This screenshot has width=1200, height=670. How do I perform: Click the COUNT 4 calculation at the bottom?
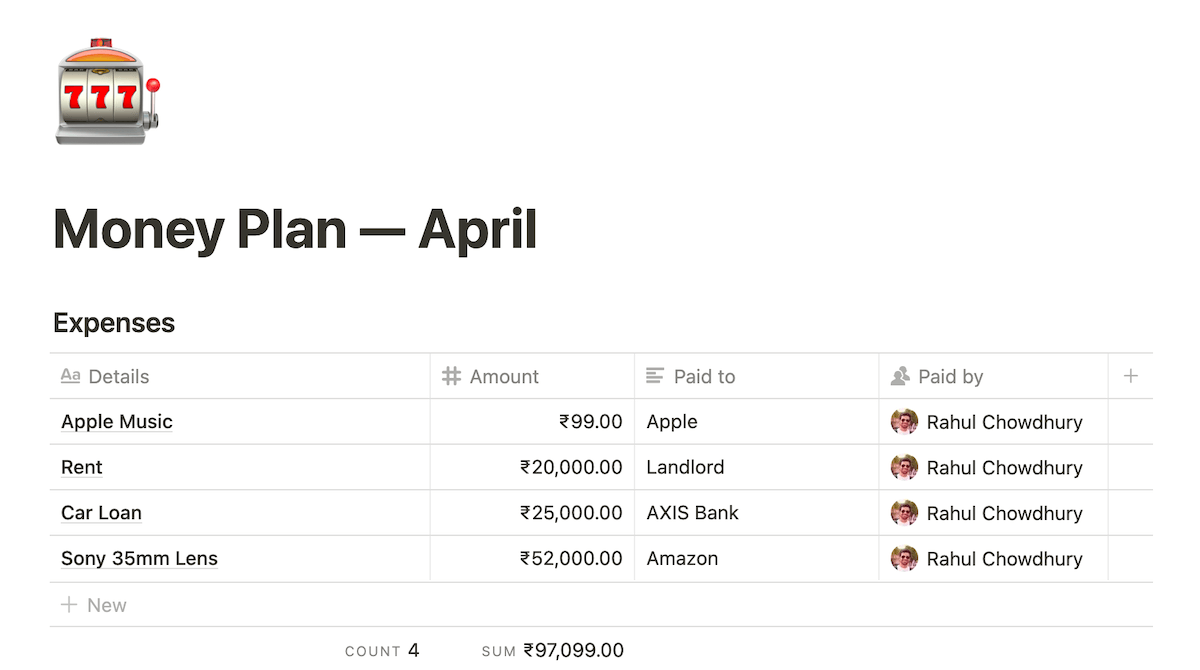click(x=383, y=650)
